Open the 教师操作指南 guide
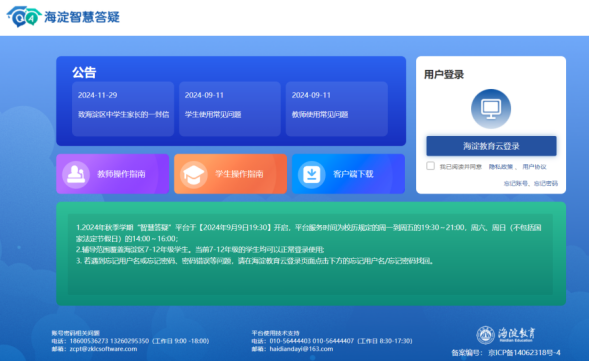Image resolution: width=589 pixels, height=362 pixels. coord(113,174)
